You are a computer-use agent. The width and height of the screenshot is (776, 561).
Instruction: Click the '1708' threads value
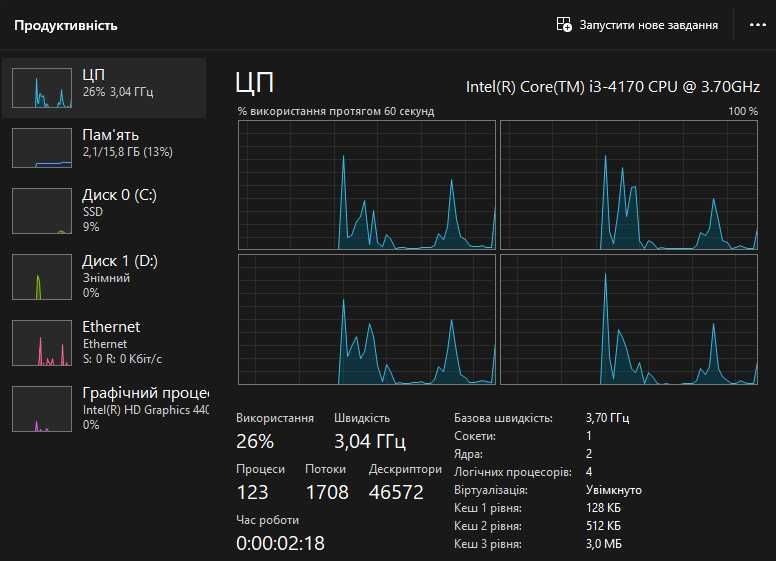click(327, 492)
